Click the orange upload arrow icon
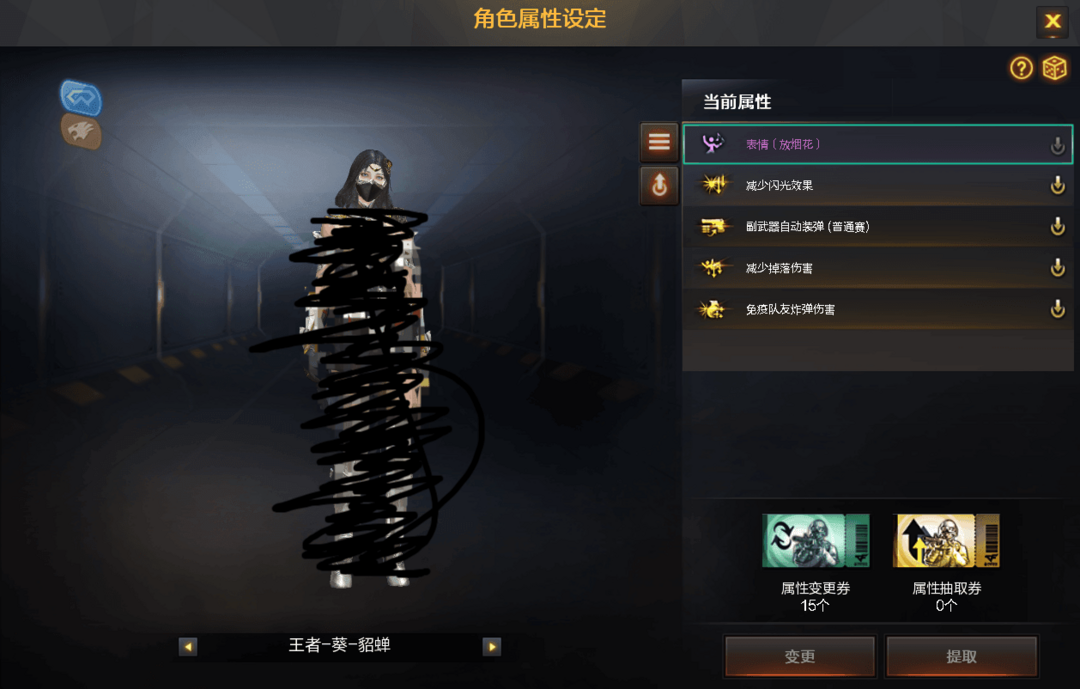Screen dimensions: 1080x689 (x=659, y=185)
